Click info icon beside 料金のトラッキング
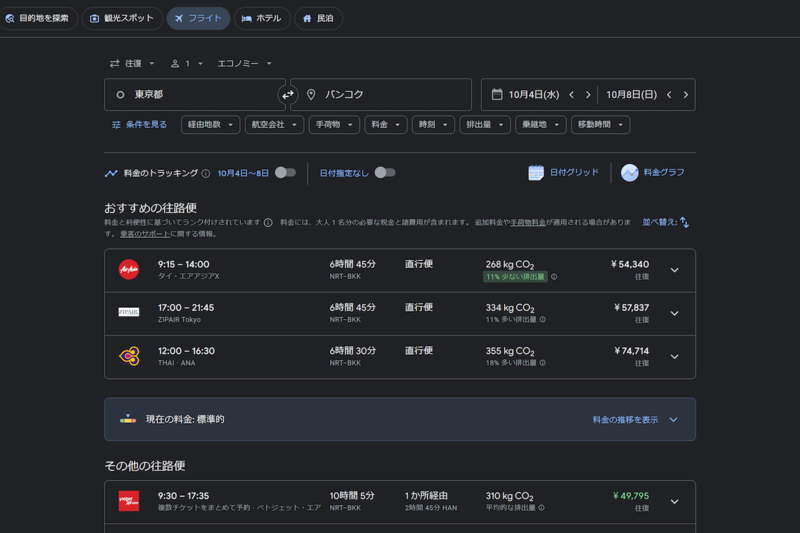Viewport: 800px width, 533px height. pyautogui.click(x=206, y=173)
